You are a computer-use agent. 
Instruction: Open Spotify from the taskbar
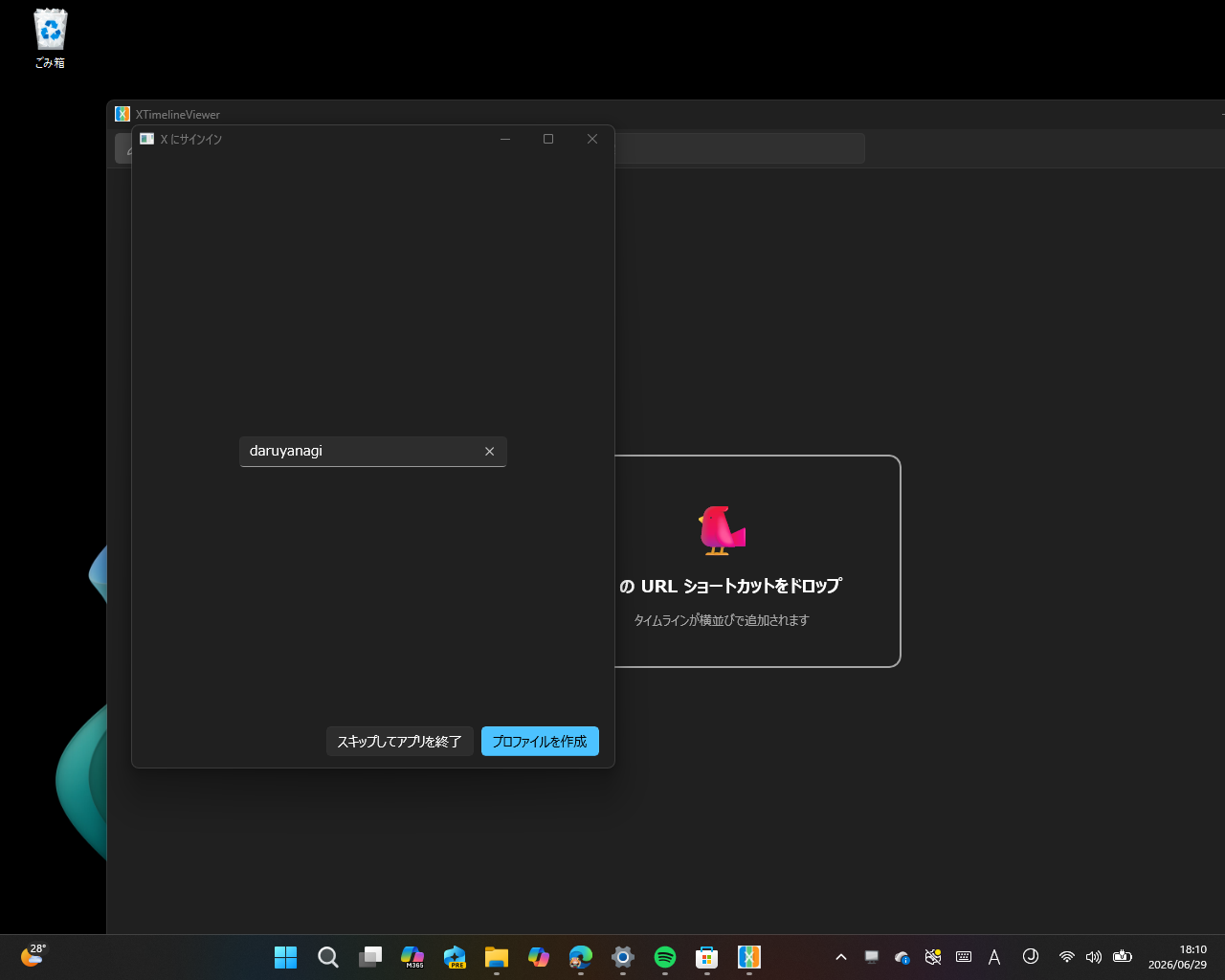665,957
